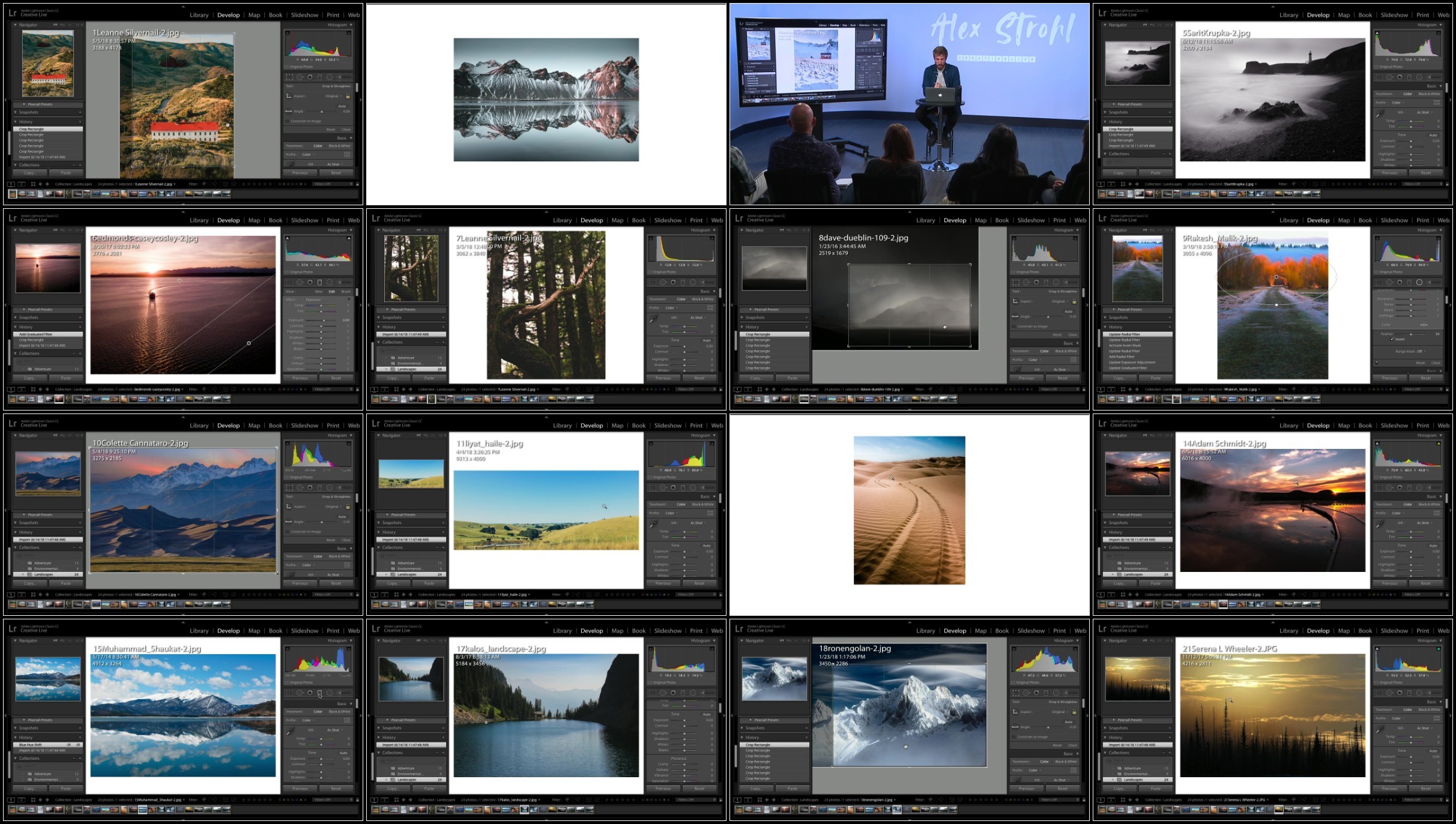Image resolution: width=1456 pixels, height=824 pixels.
Task: Switch to Library module in 1Leanne Silvernail window
Action: (x=199, y=15)
